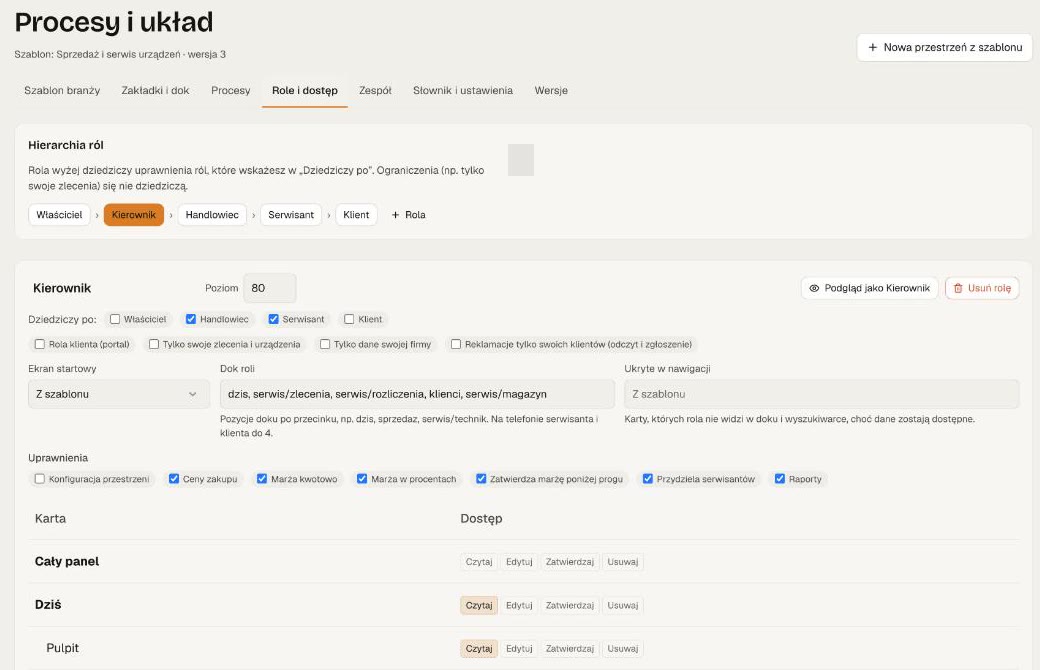
Task: Toggle Zatwierdzaj for Dziś row
Action: click(x=570, y=605)
